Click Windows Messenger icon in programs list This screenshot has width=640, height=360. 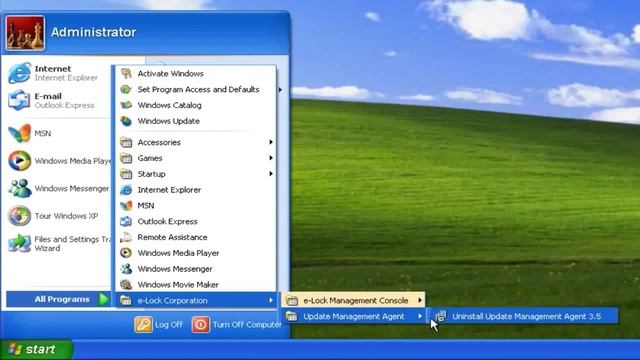(x=126, y=269)
